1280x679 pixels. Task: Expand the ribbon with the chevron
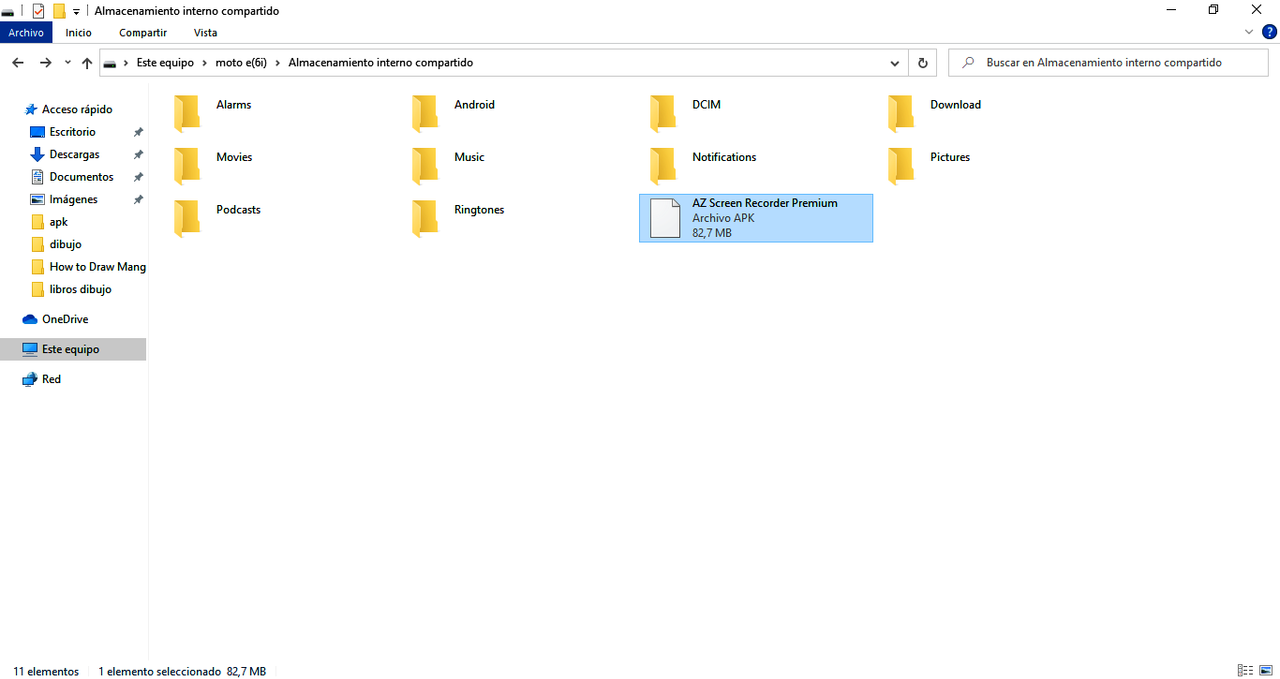pyautogui.click(x=1249, y=32)
